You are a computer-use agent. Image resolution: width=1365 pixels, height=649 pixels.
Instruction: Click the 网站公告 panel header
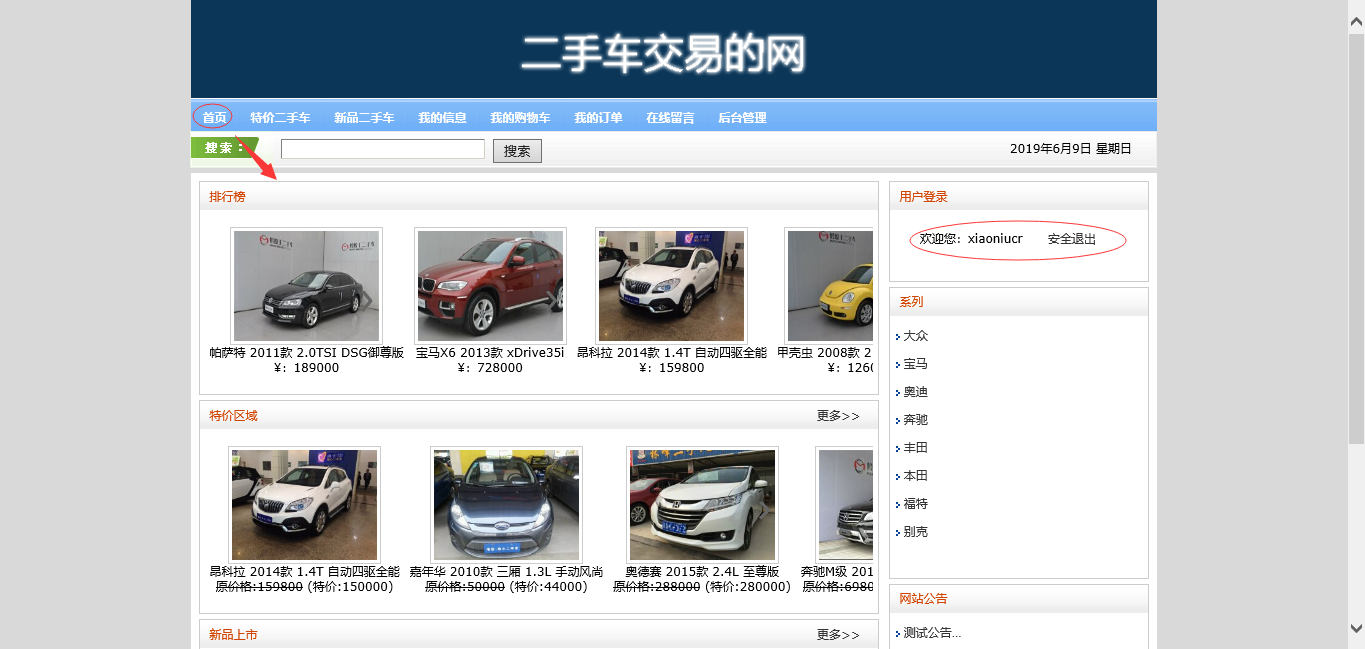923,599
